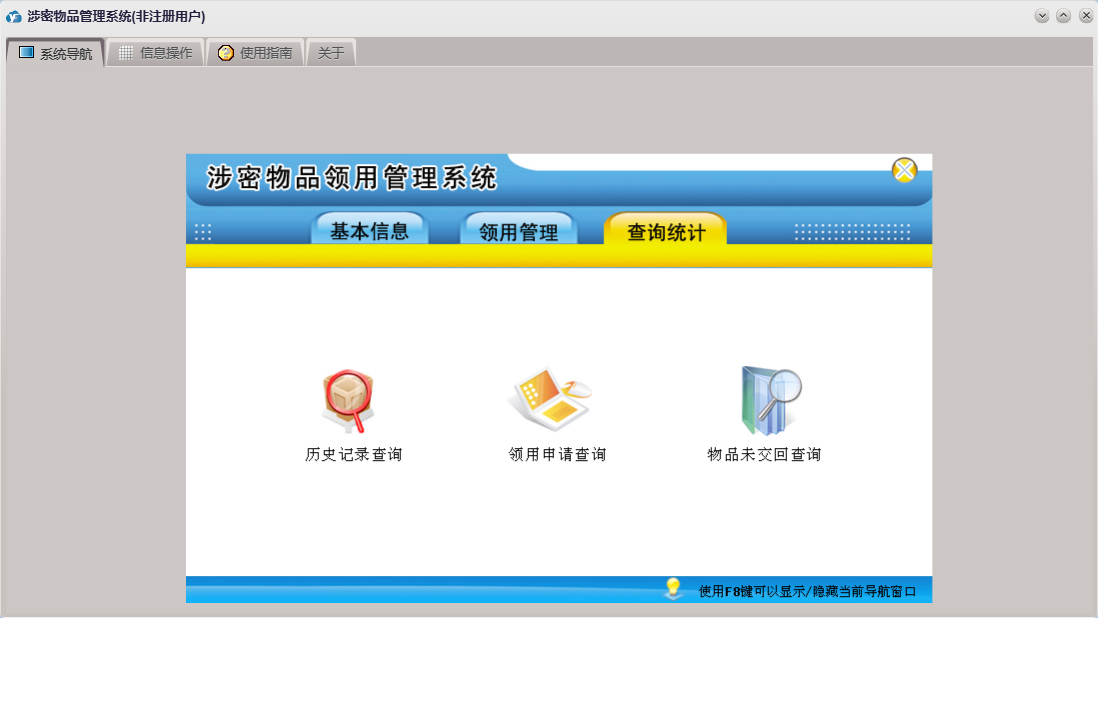This screenshot has height=723, width=1098.
Task: Click the monitor icon on 系统导航 tab
Action: coord(27,53)
